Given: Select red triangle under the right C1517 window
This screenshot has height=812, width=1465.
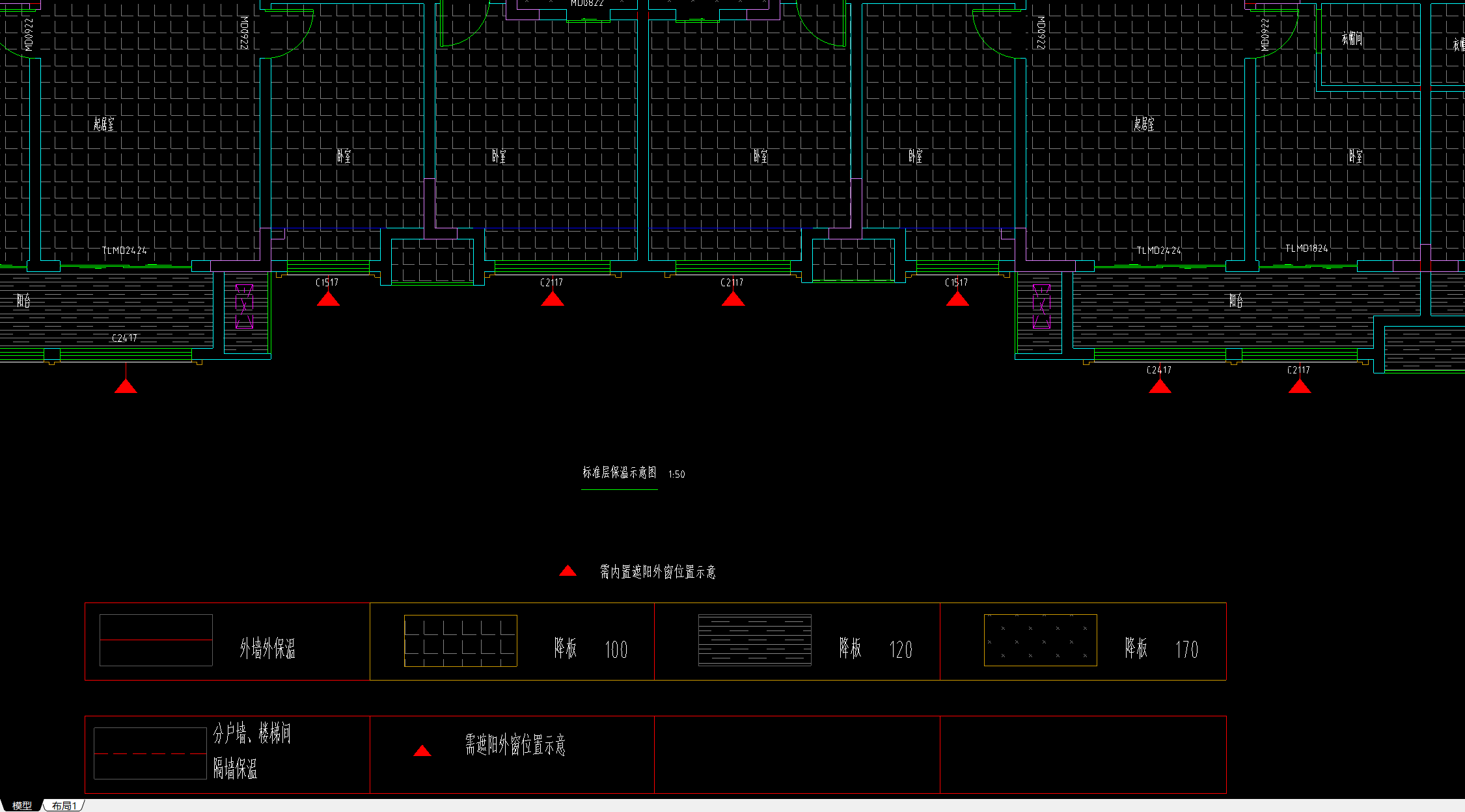Looking at the screenshot, I should [957, 299].
